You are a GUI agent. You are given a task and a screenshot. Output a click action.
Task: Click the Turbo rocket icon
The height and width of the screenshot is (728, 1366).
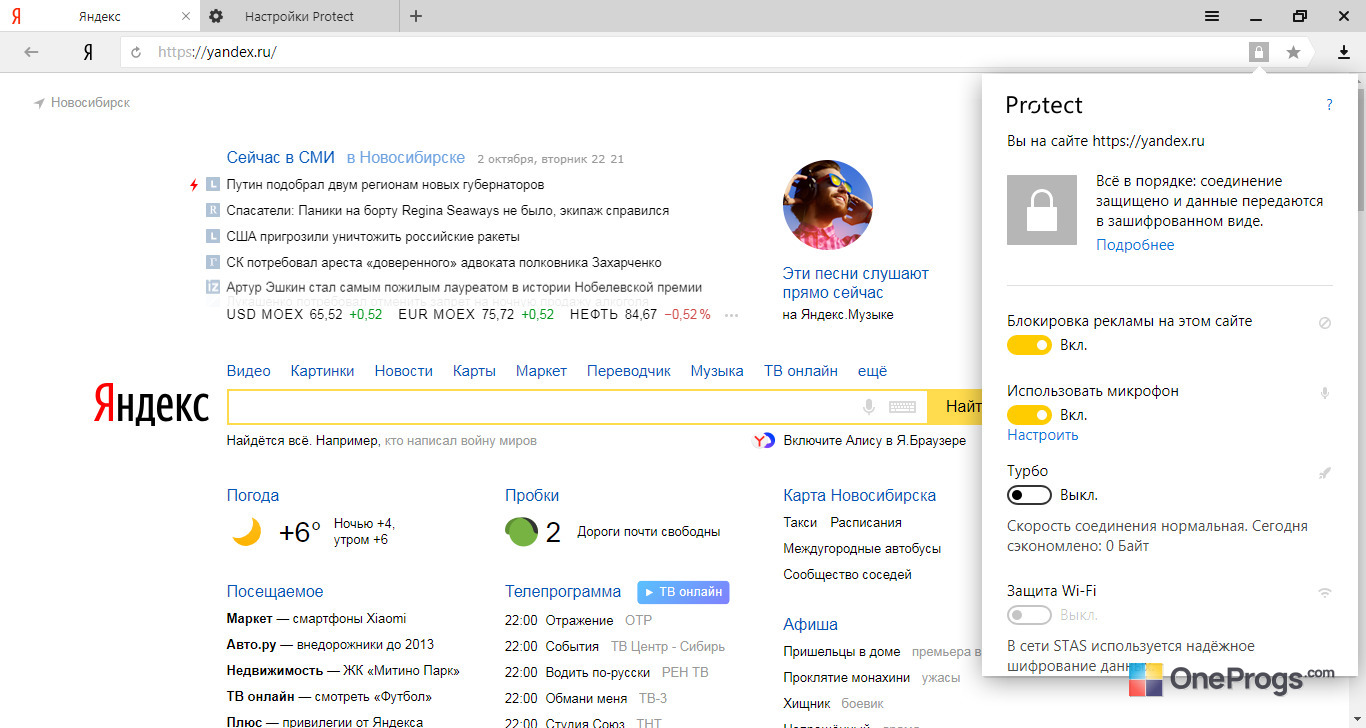point(1325,473)
